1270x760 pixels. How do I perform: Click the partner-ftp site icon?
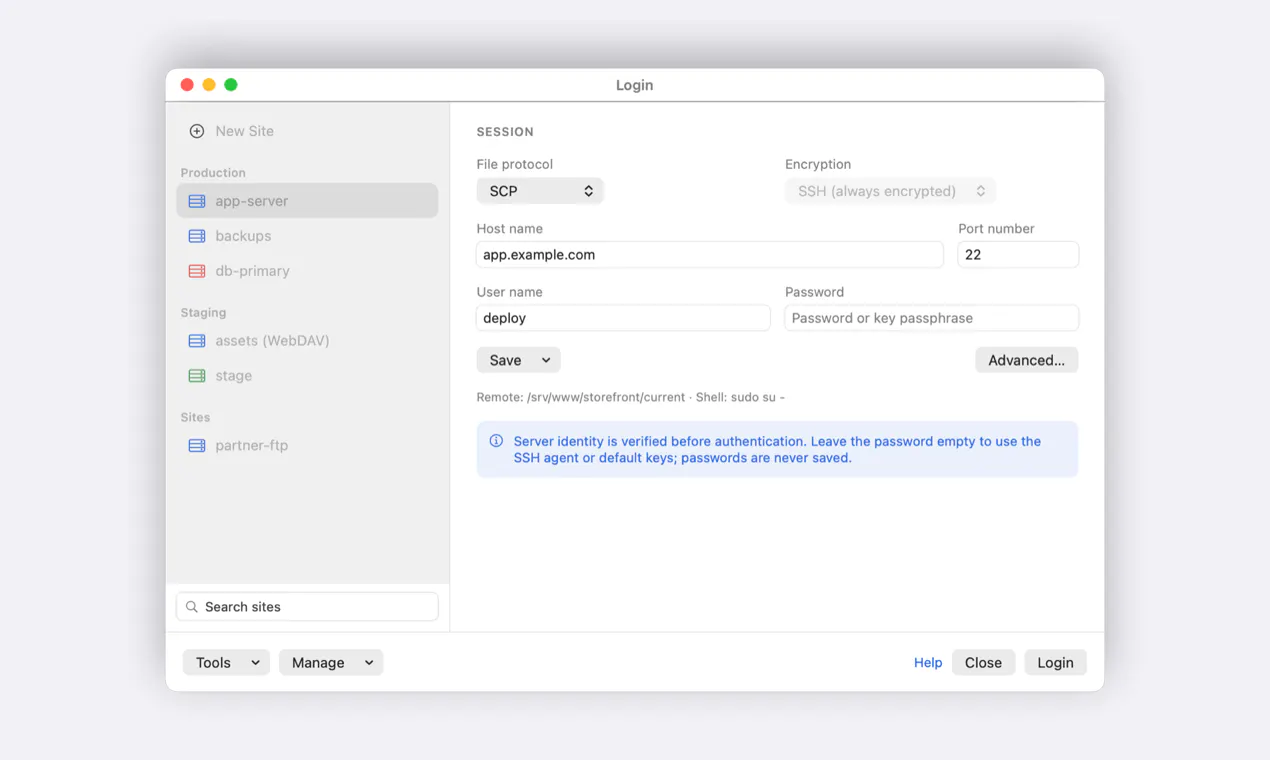197,446
